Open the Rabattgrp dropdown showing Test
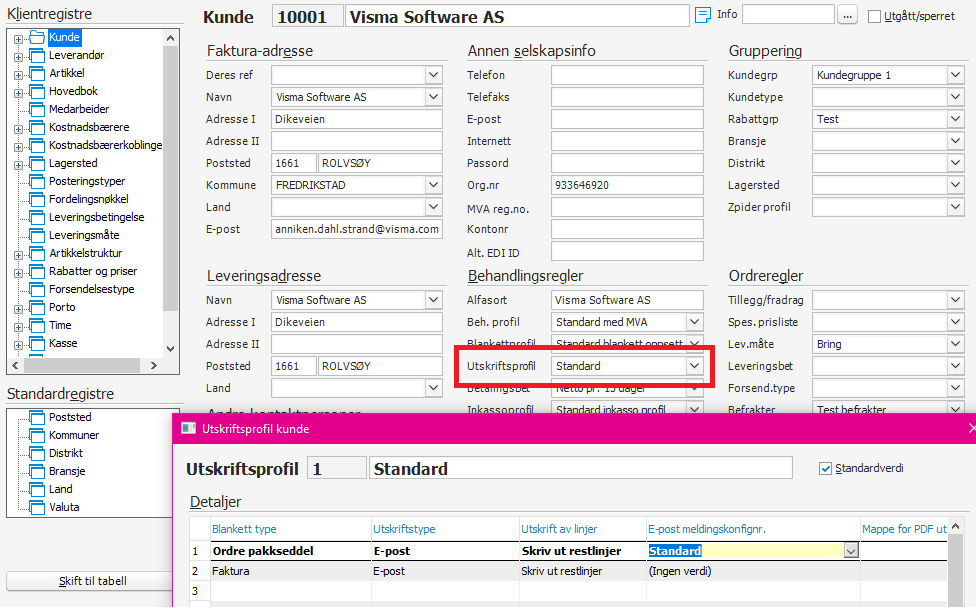976x608 pixels. [x=956, y=119]
